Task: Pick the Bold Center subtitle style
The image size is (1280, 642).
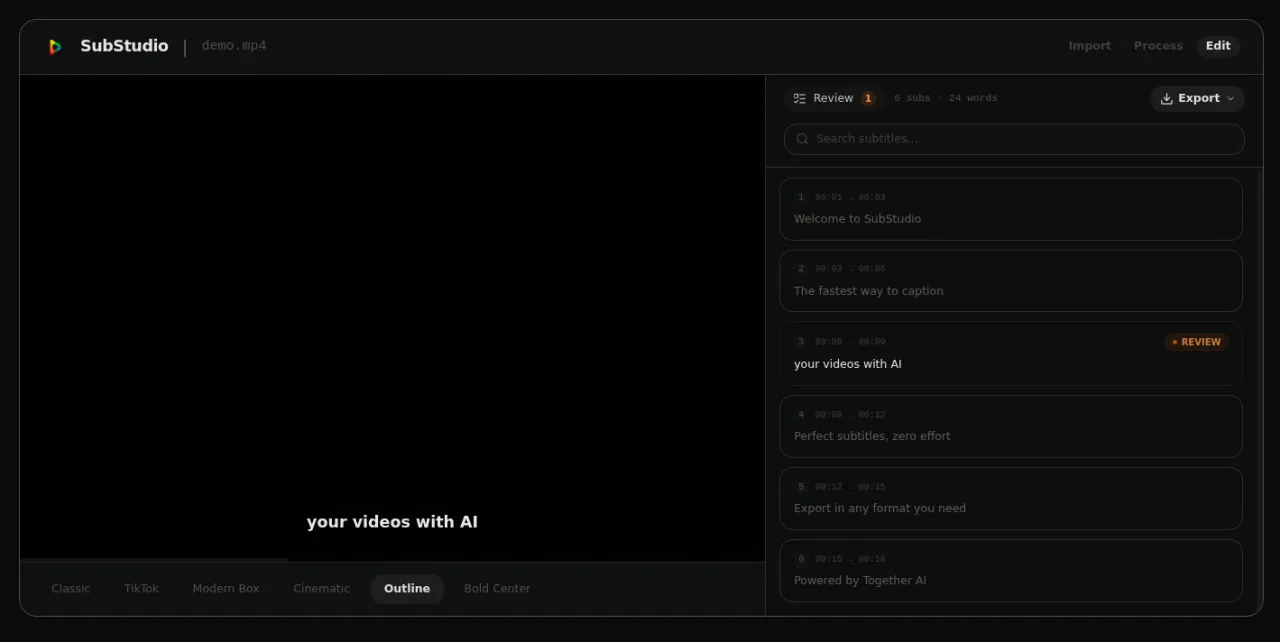Action: click(497, 589)
